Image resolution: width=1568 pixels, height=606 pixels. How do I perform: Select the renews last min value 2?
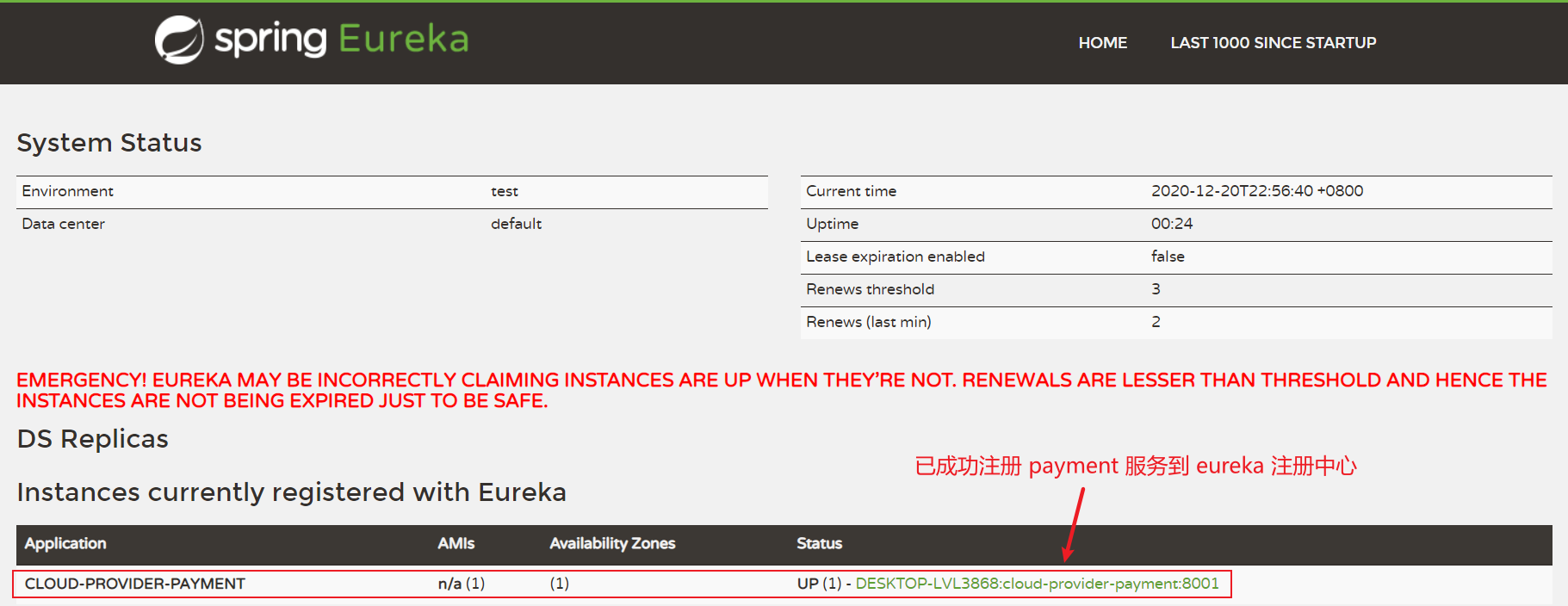point(1156,322)
